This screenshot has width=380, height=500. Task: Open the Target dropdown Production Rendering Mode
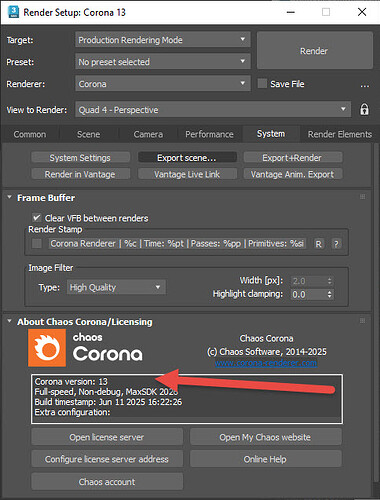click(163, 40)
